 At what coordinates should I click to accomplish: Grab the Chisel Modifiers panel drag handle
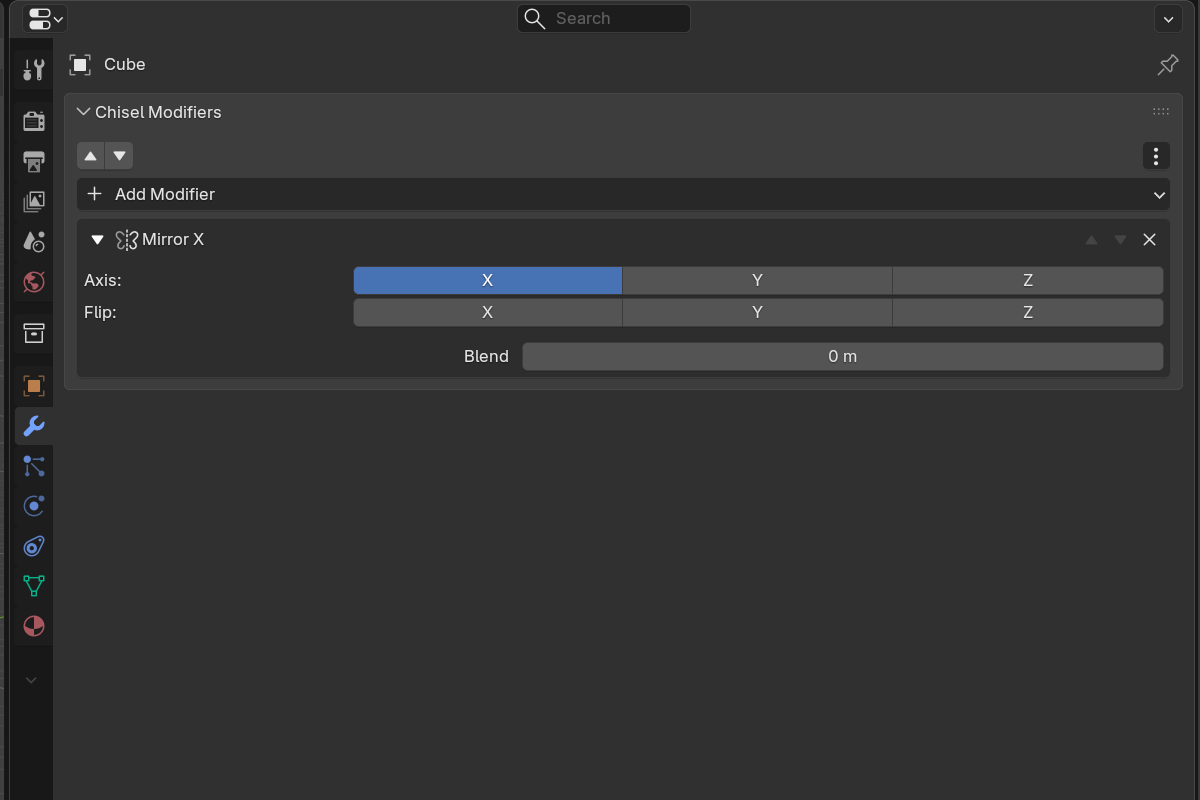click(x=1161, y=112)
